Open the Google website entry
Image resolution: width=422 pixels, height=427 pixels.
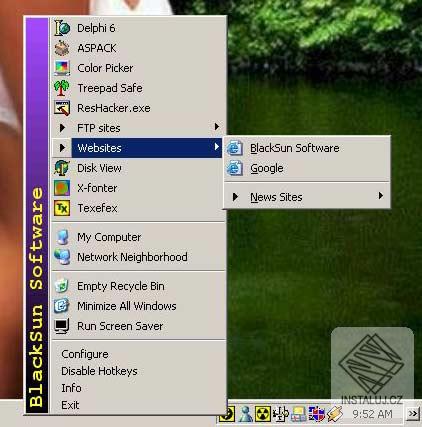pos(307,168)
